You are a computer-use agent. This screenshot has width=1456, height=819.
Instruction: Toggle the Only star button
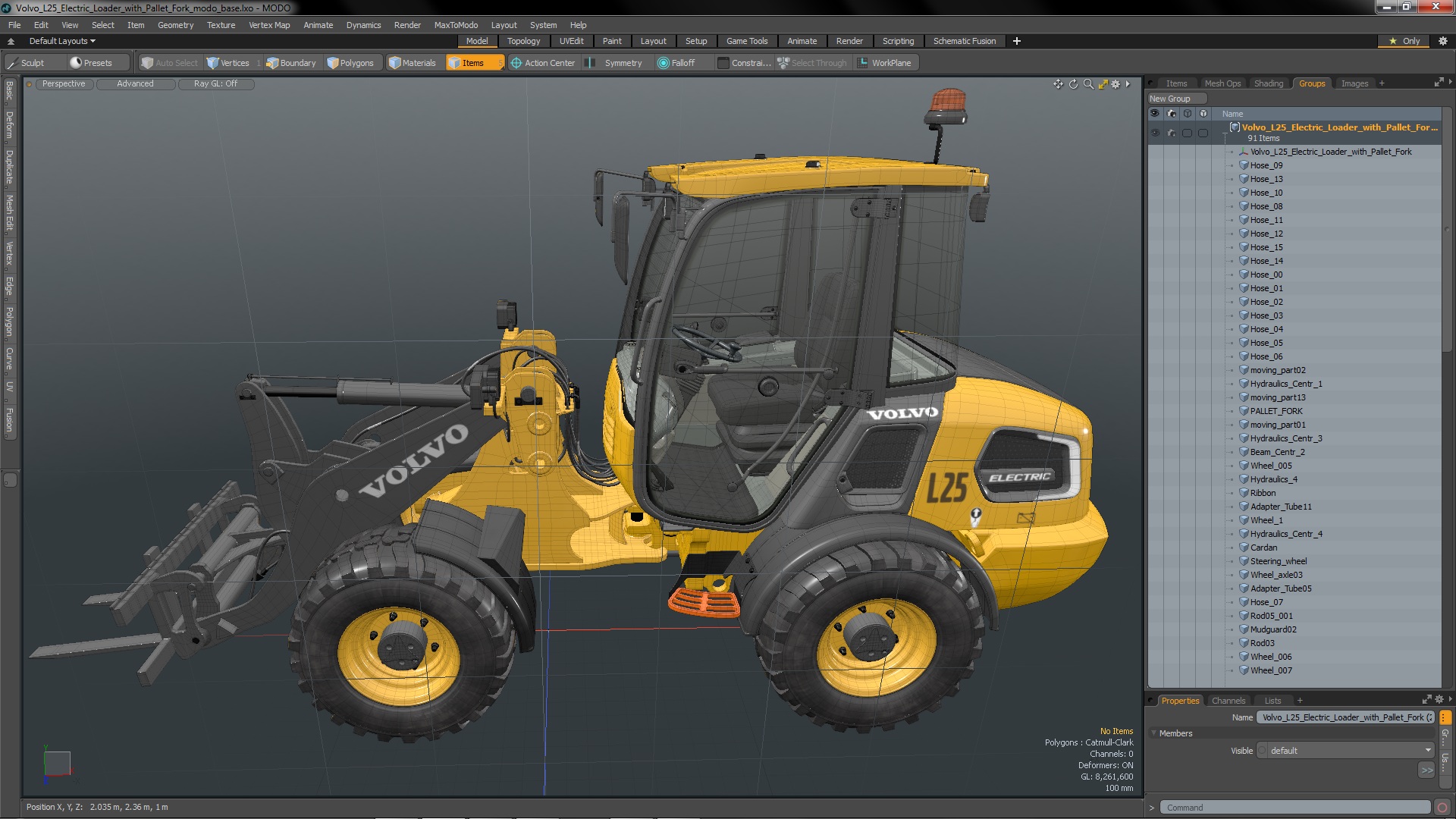tap(1404, 41)
